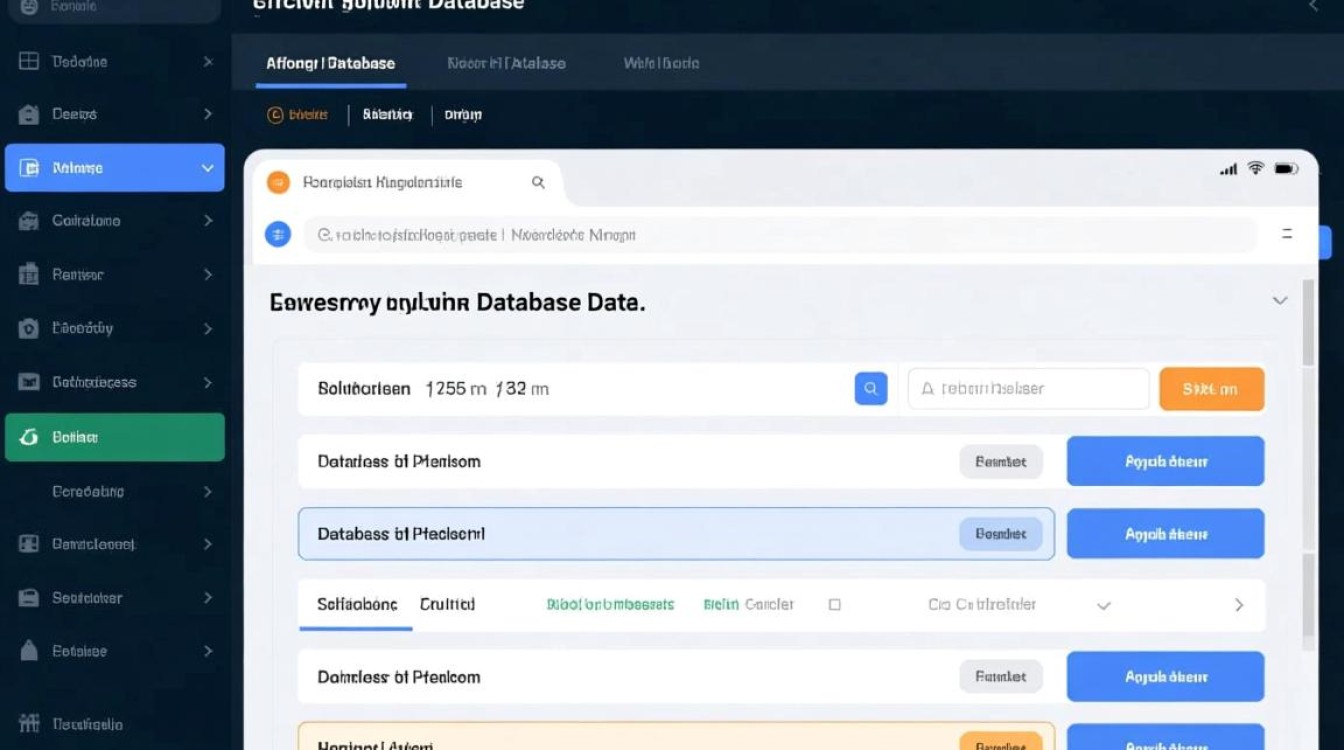Click the camera icon in the left sidebar
1344x750 pixels.
(x=29, y=328)
